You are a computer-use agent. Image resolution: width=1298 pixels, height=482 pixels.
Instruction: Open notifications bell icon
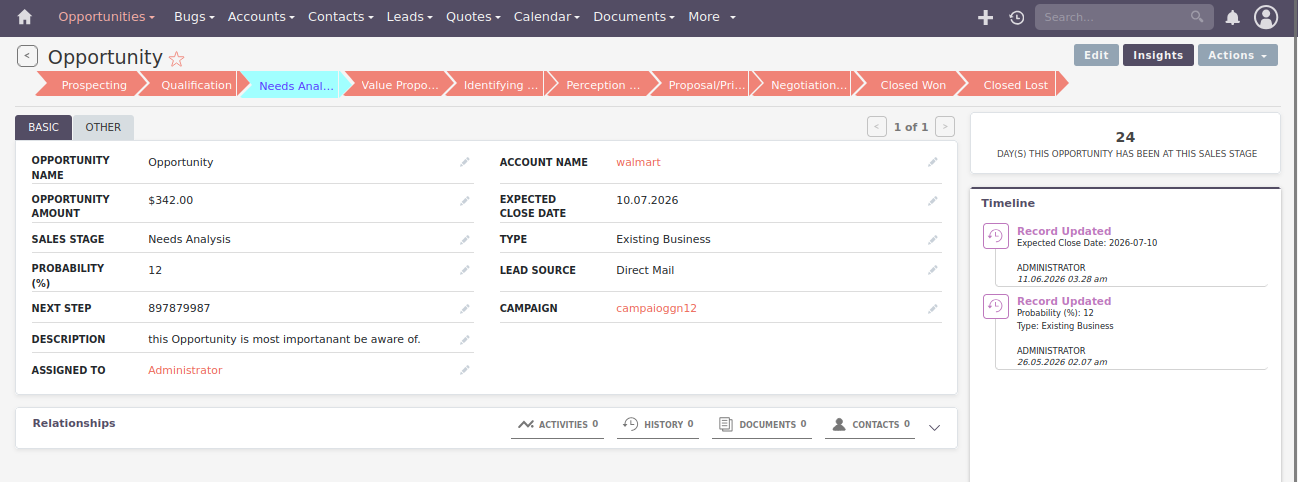(x=1233, y=17)
